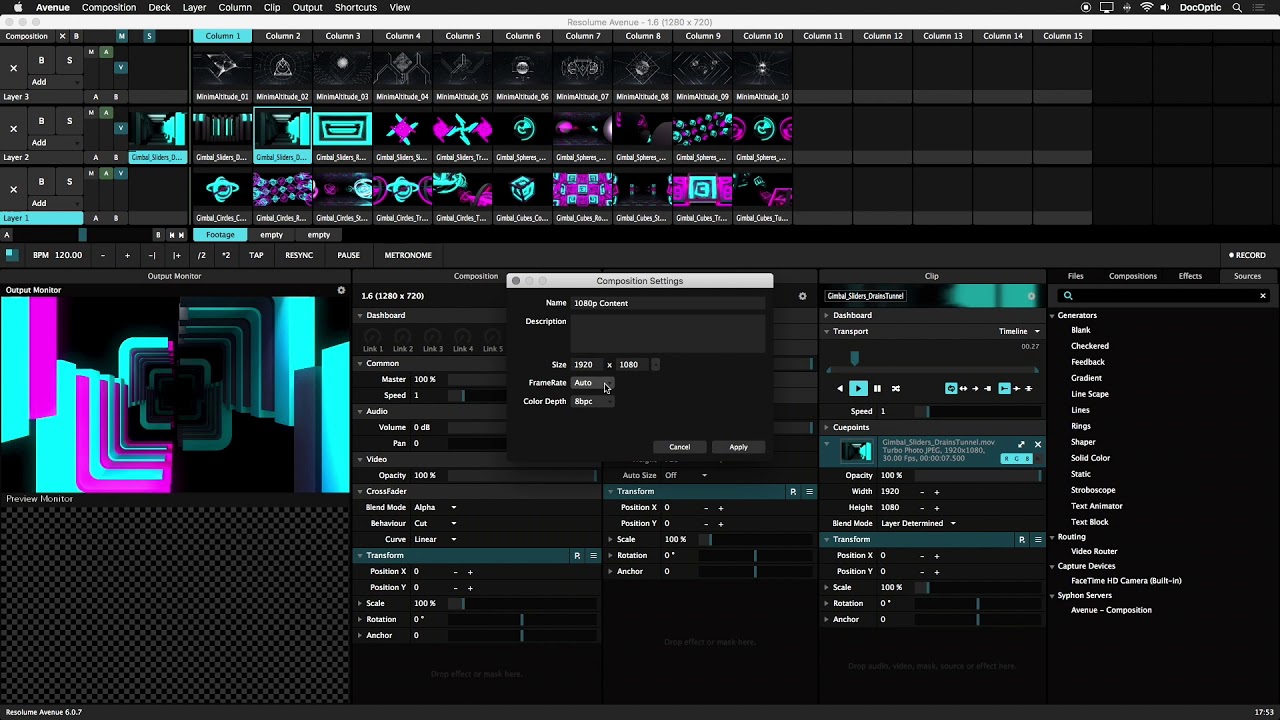
Task: Collapse the Generators group in Sources
Action: click(x=1052, y=315)
